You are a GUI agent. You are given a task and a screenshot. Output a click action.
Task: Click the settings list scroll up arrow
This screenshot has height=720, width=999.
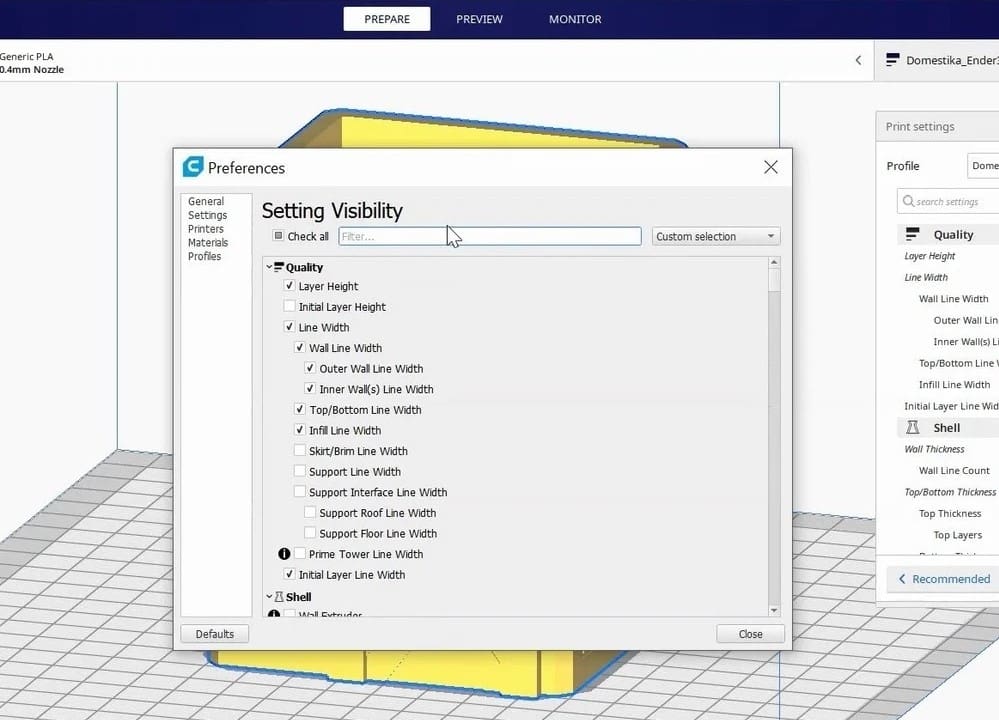pyautogui.click(x=774, y=263)
